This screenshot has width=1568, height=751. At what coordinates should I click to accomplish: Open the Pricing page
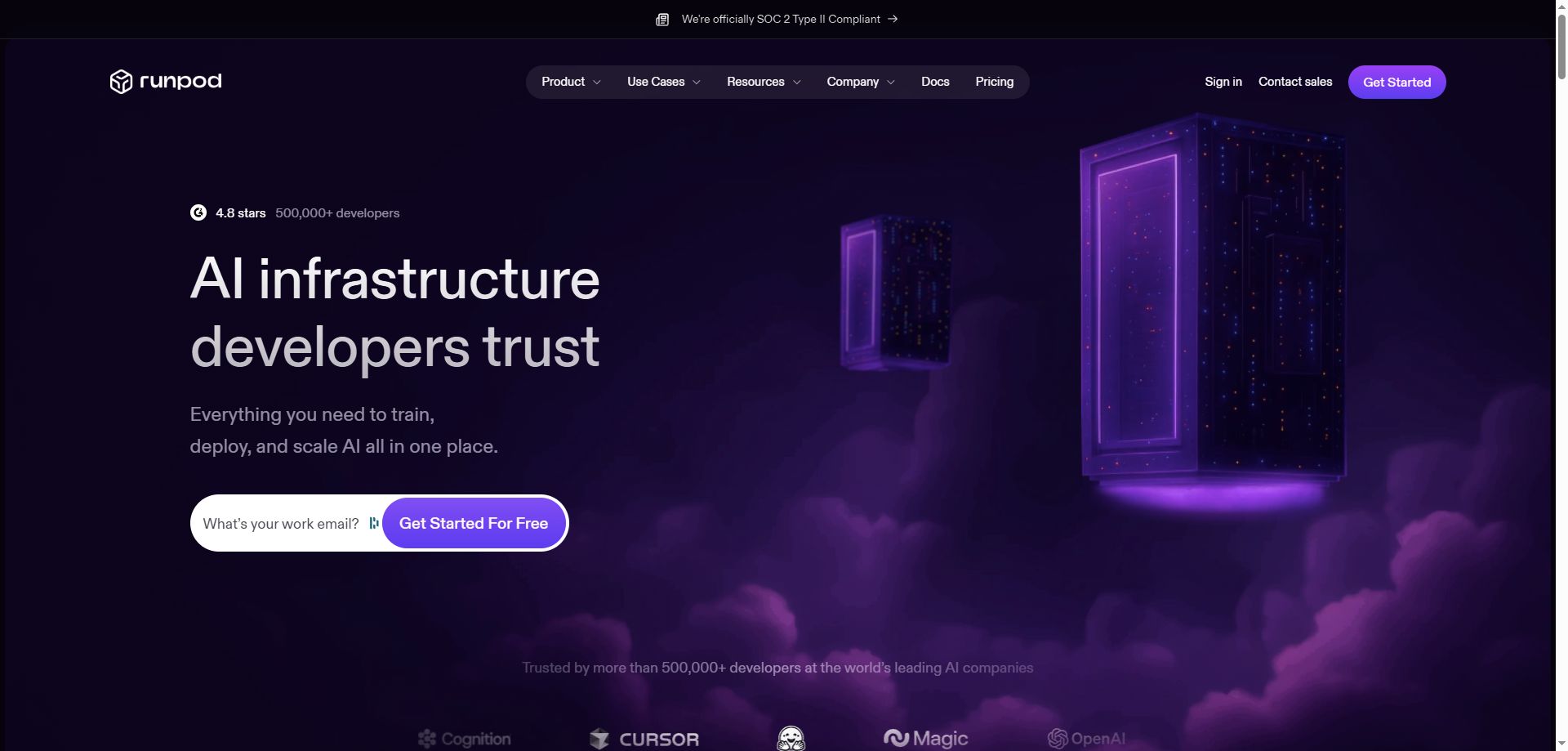(994, 82)
